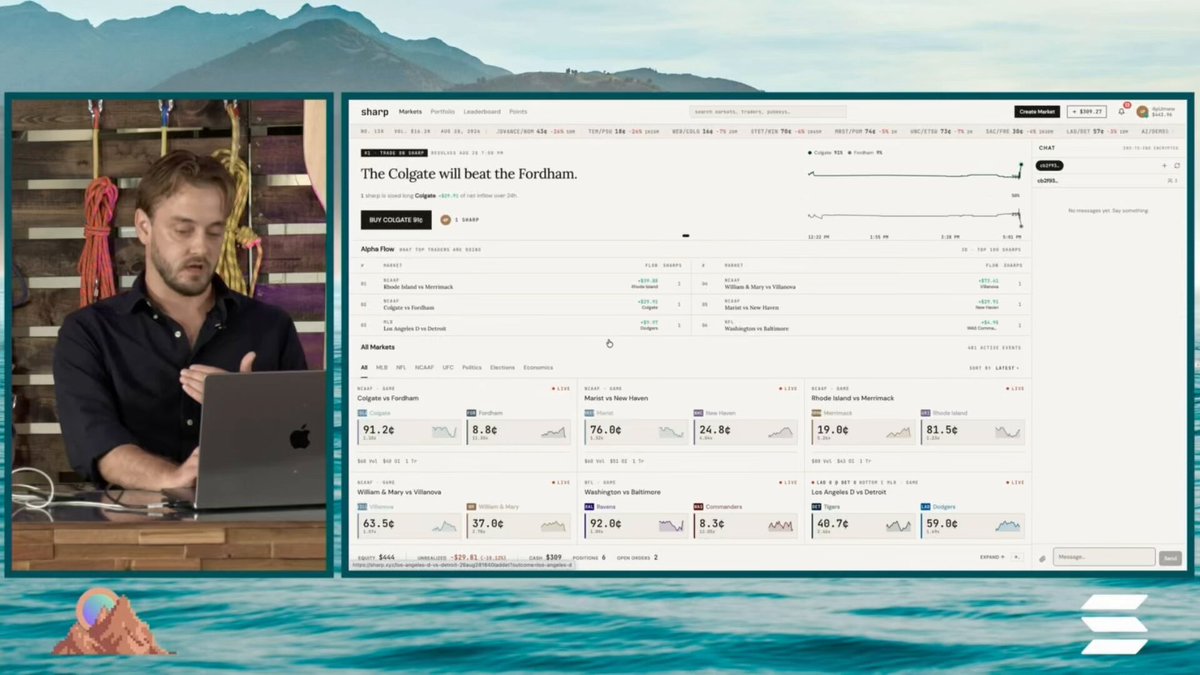Open the Marist vs New Haven card title

pos(616,398)
